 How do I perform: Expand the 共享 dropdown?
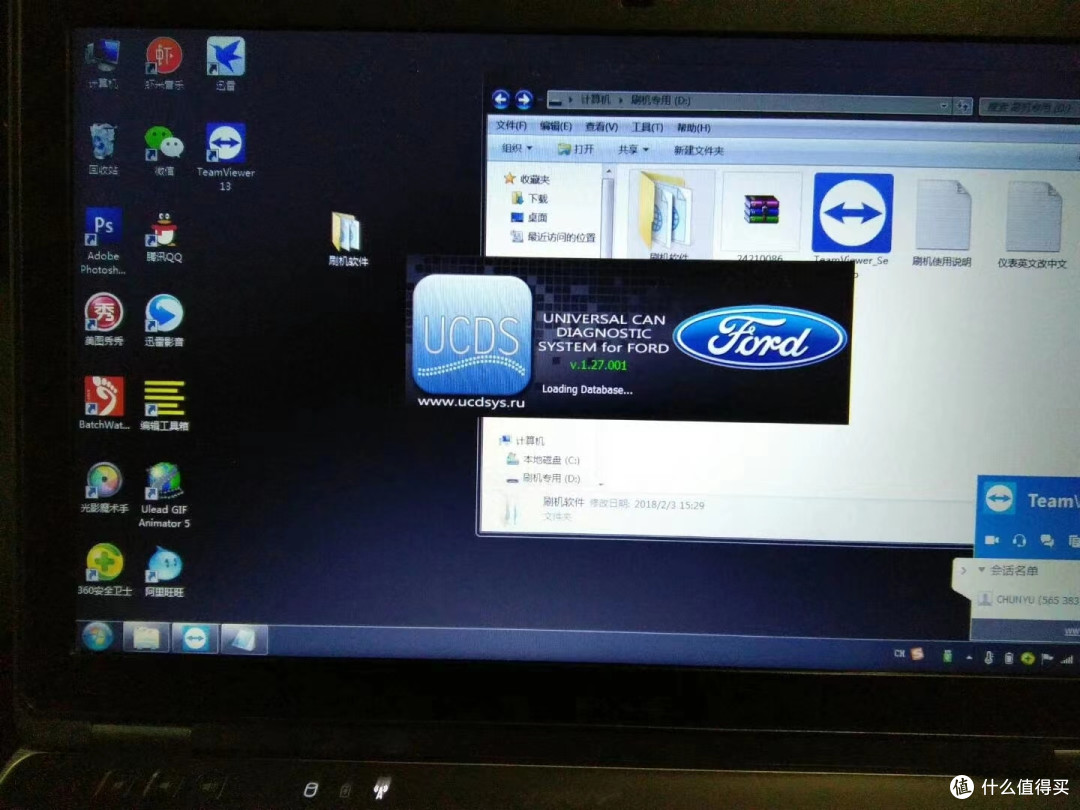point(633,149)
